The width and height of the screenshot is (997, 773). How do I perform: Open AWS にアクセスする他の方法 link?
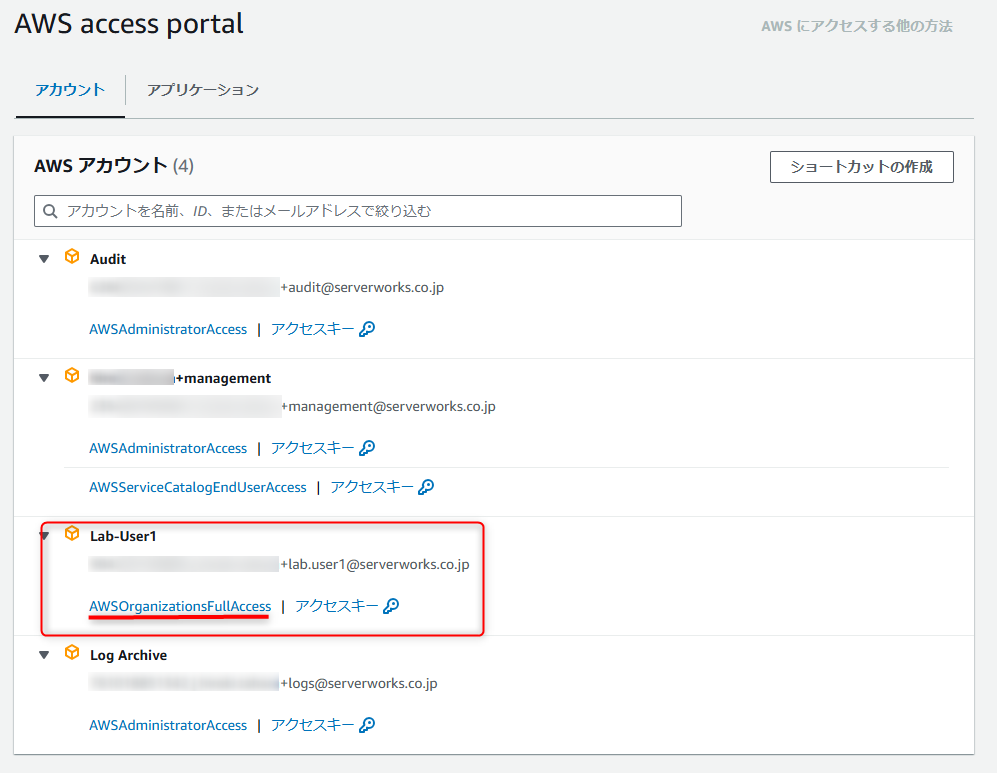(856, 26)
